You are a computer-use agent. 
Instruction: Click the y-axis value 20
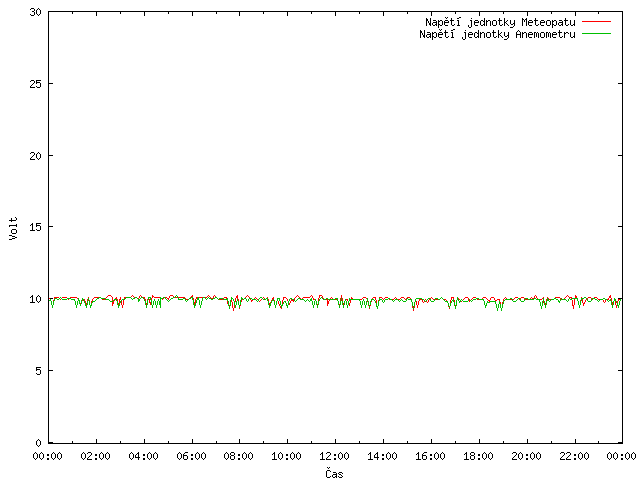(36, 156)
